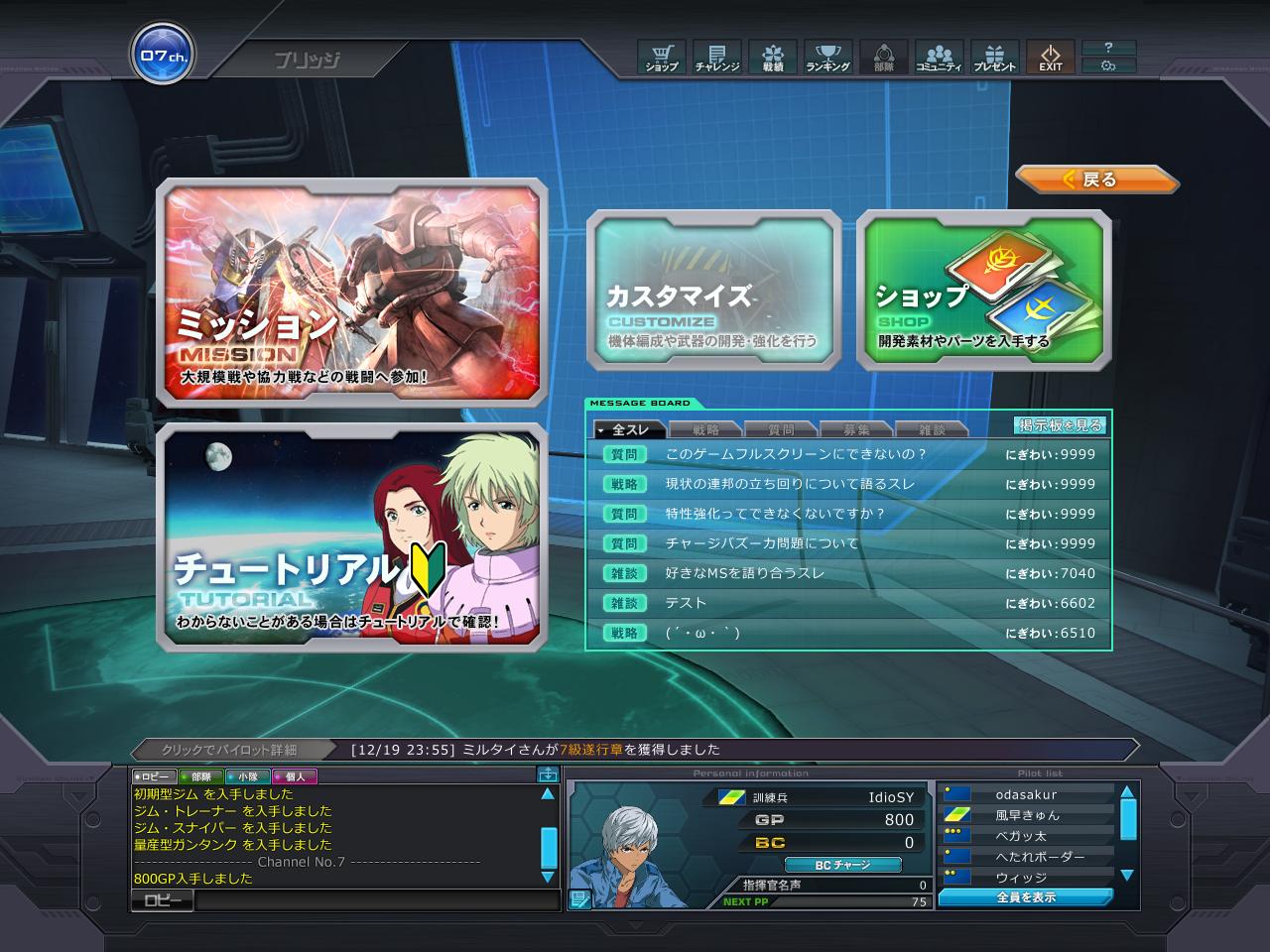Image resolution: width=1270 pixels, height=952 pixels.
Task: Switch chat to the 部隊 tab
Action: [201, 776]
